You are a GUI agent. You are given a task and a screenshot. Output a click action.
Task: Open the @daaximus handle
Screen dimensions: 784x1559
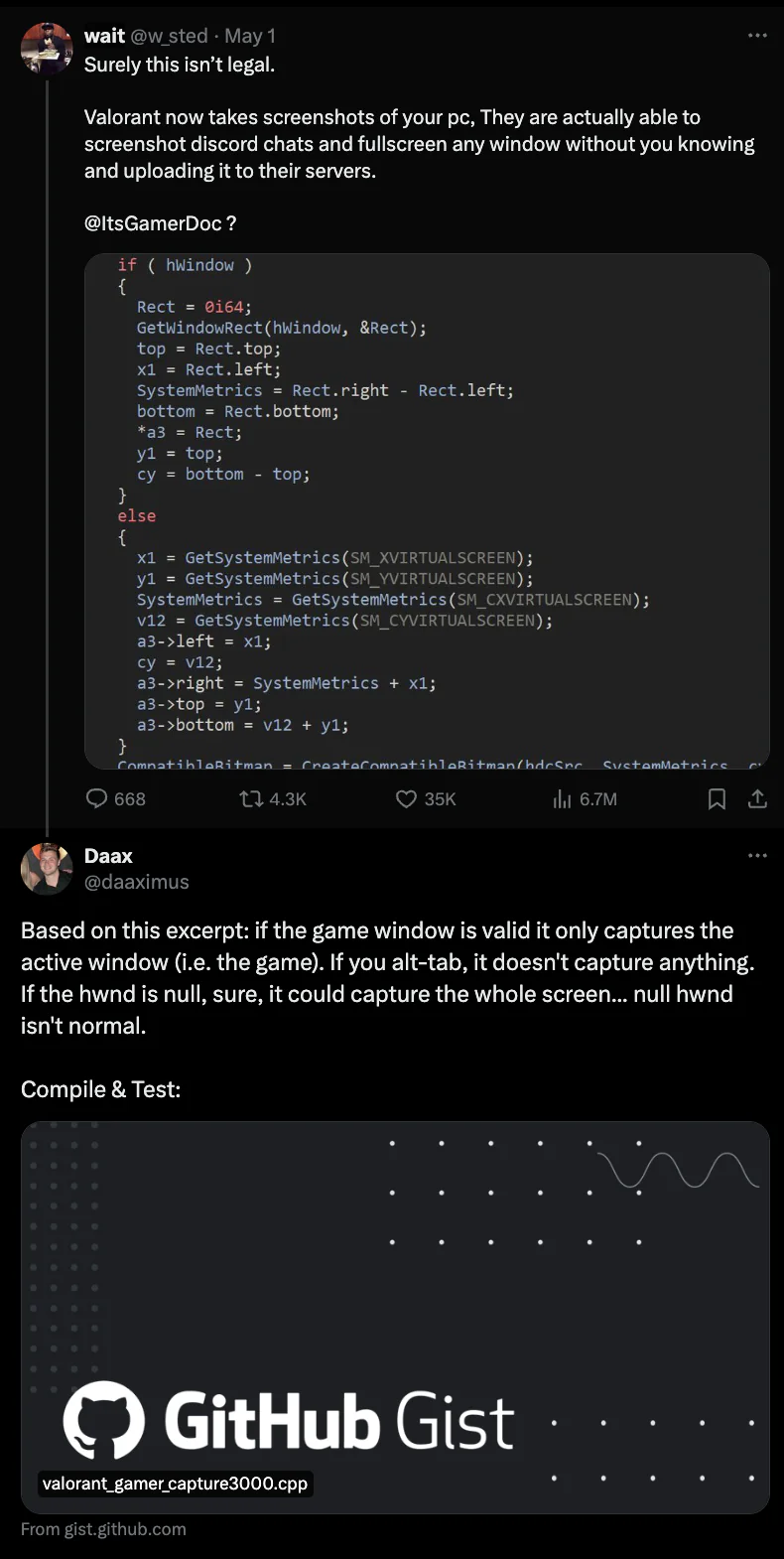click(x=137, y=882)
